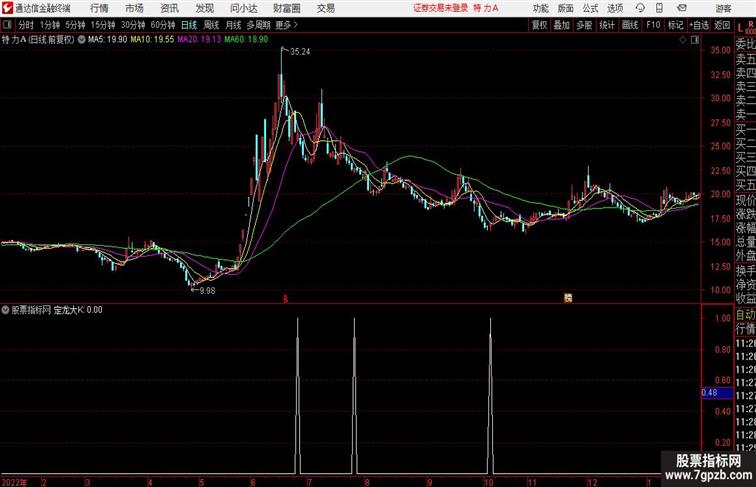Image resolution: width=756 pixels, height=487 pixels.
Task: Click the 通达信 app logo icon
Action: coord(7,8)
